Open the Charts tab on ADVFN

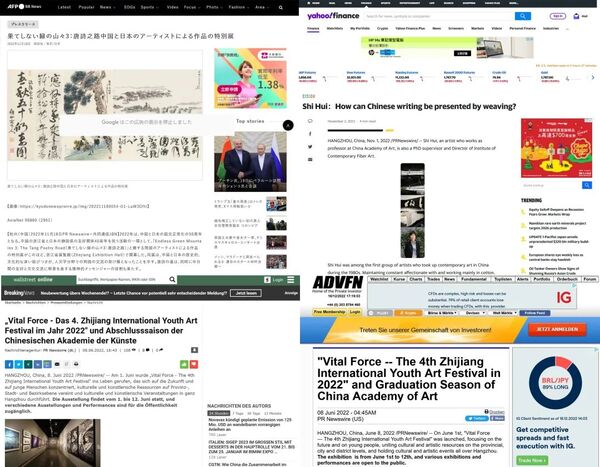pos(415,279)
